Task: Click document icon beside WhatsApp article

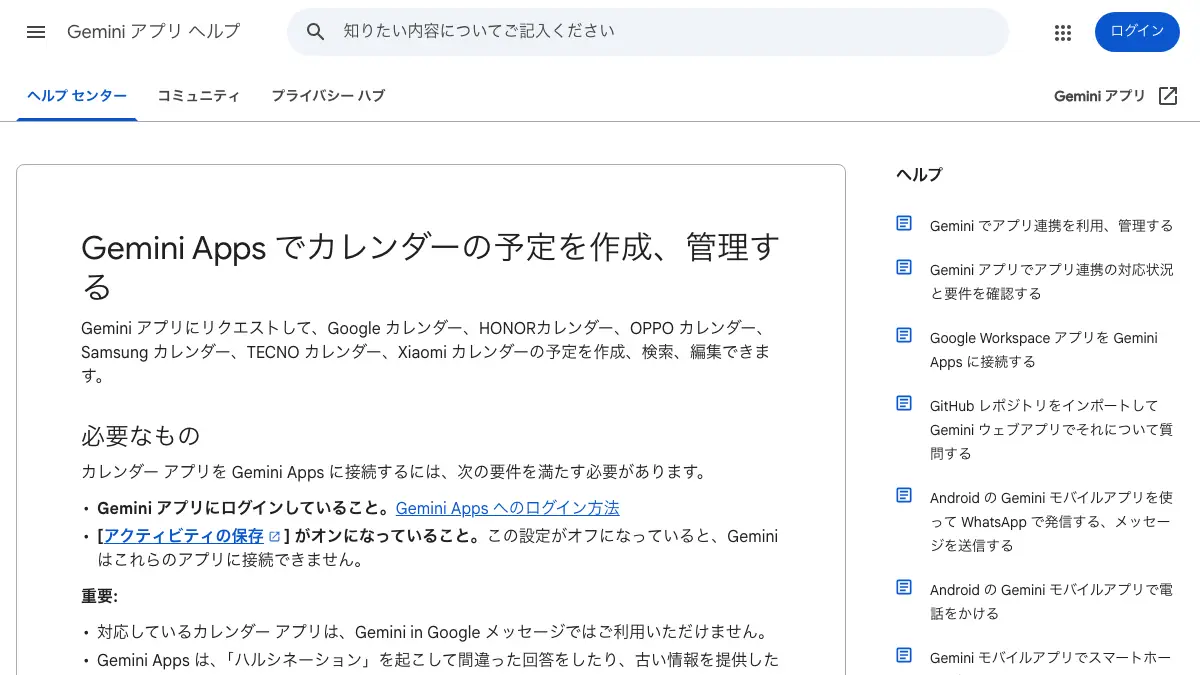Action: (x=904, y=495)
